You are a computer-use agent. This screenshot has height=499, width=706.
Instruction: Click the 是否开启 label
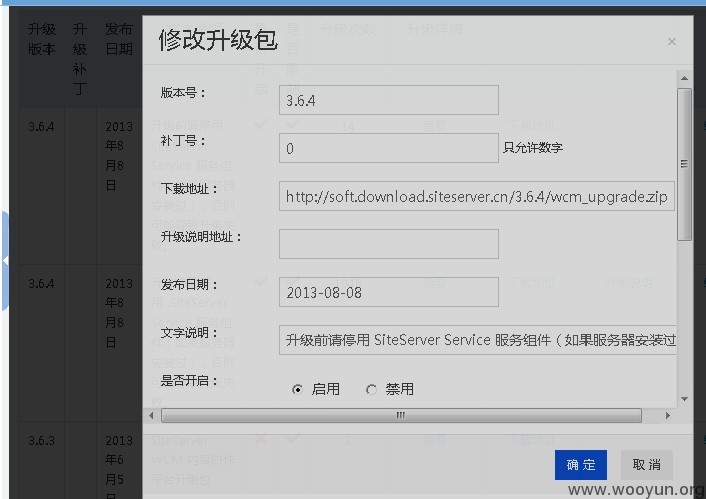click(x=189, y=381)
